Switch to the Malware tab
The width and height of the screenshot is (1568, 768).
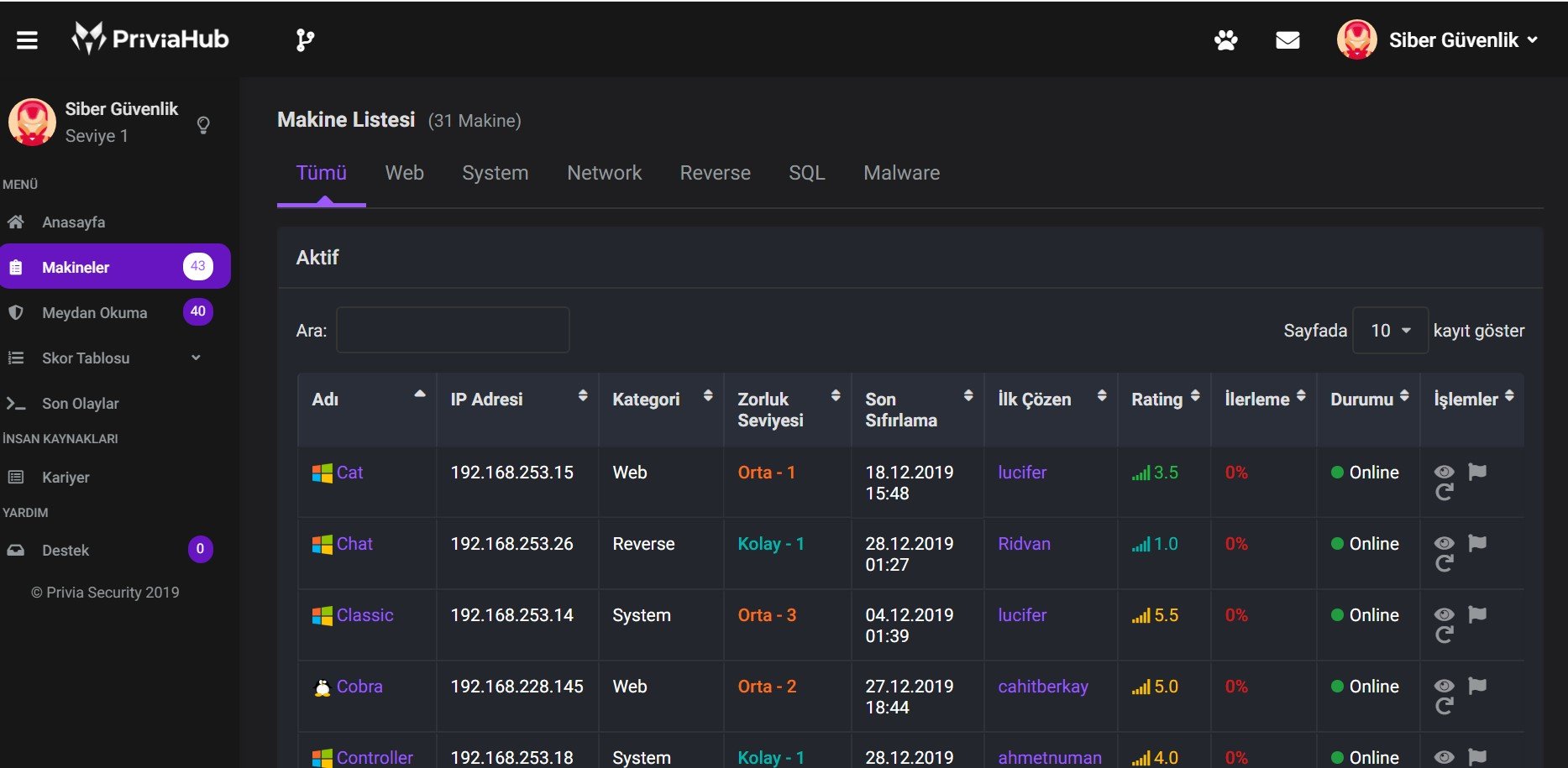point(901,173)
